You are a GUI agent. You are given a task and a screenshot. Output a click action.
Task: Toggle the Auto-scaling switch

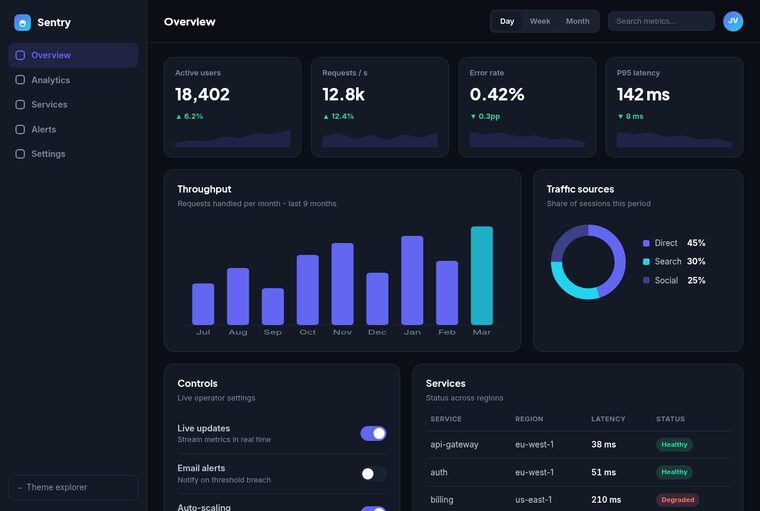[373, 509]
